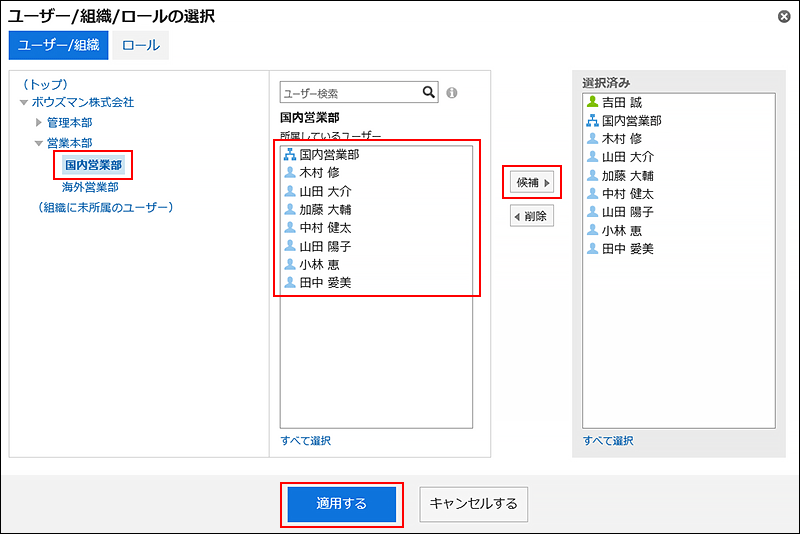Select 吉田 誠 name in selected list
The width and height of the screenshot is (800, 534).
(622, 102)
